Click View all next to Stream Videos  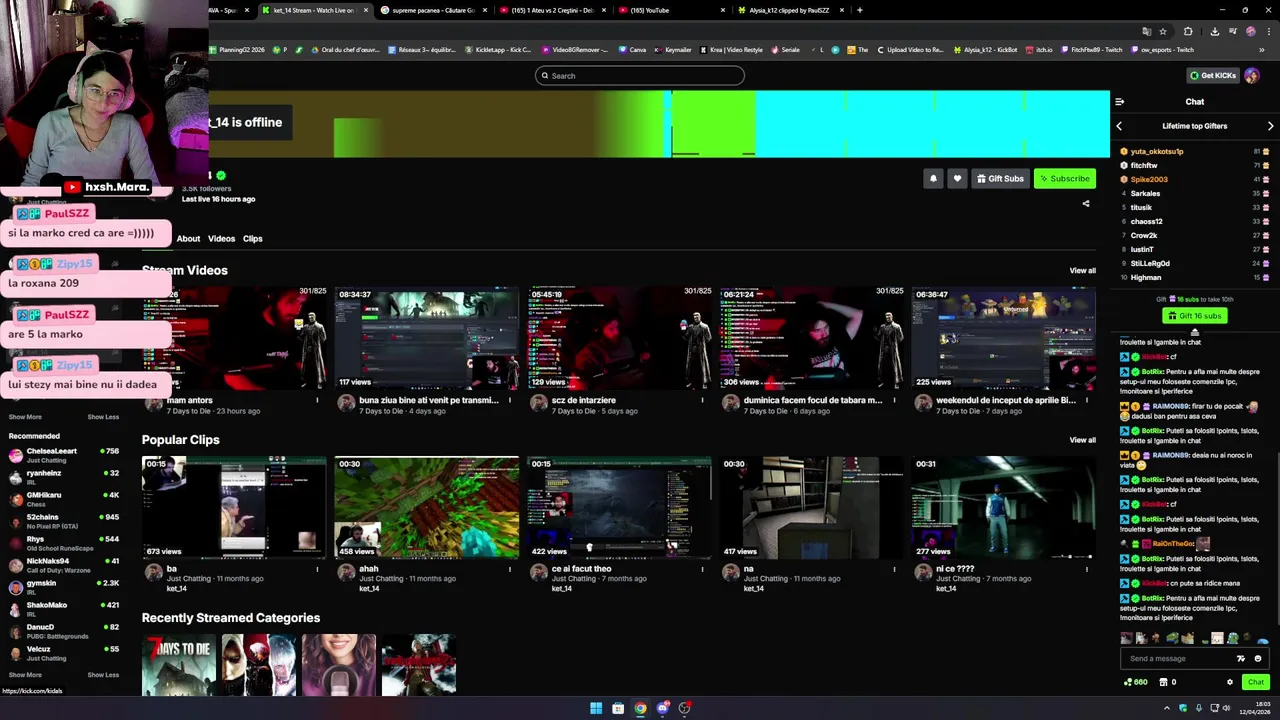point(1082,271)
